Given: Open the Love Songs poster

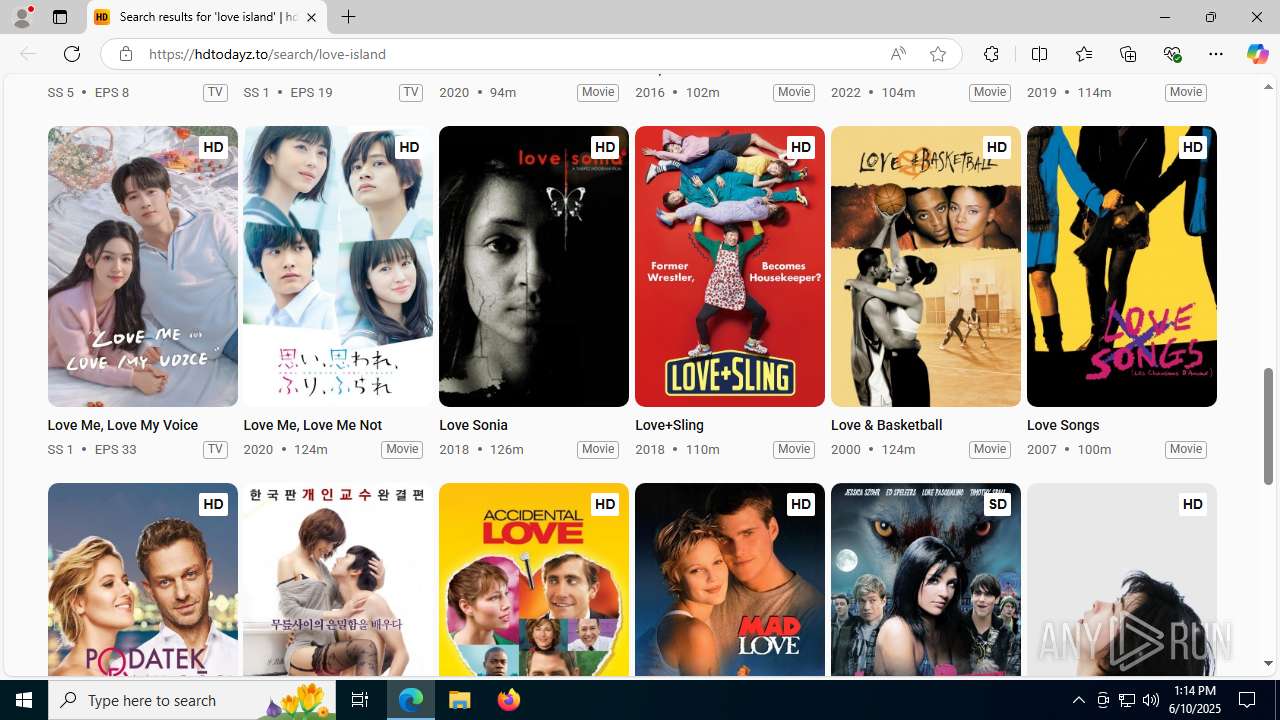Looking at the screenshot, I should [1122, 266].
